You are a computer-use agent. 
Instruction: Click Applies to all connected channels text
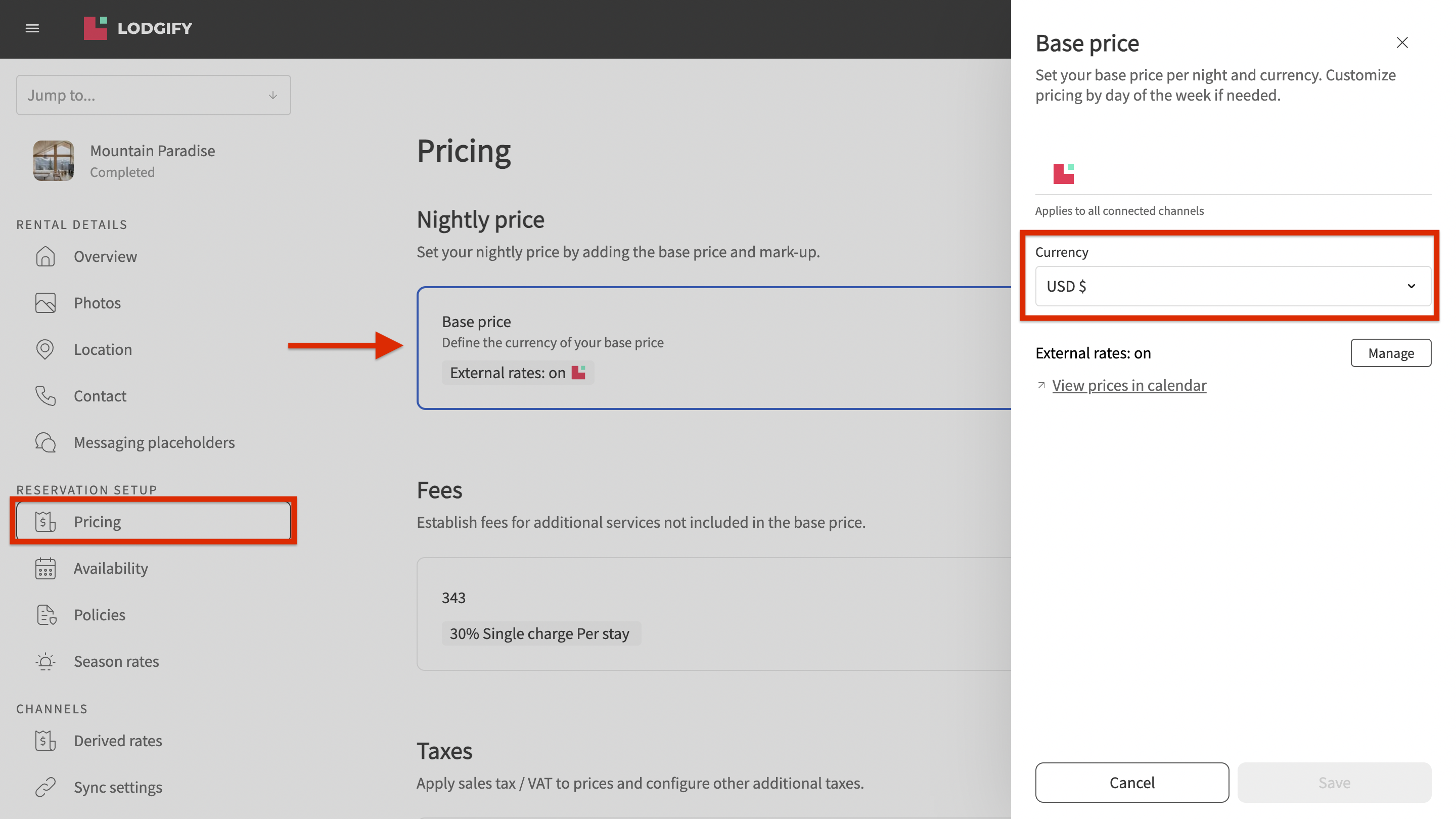click(1119, 211)
